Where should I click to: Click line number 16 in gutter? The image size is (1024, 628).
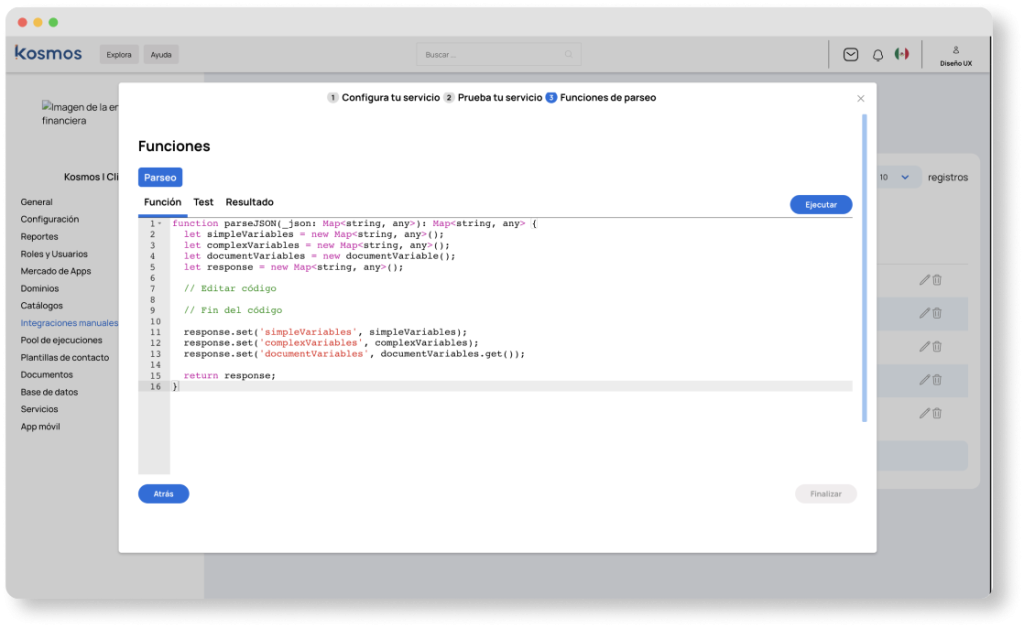155,386
